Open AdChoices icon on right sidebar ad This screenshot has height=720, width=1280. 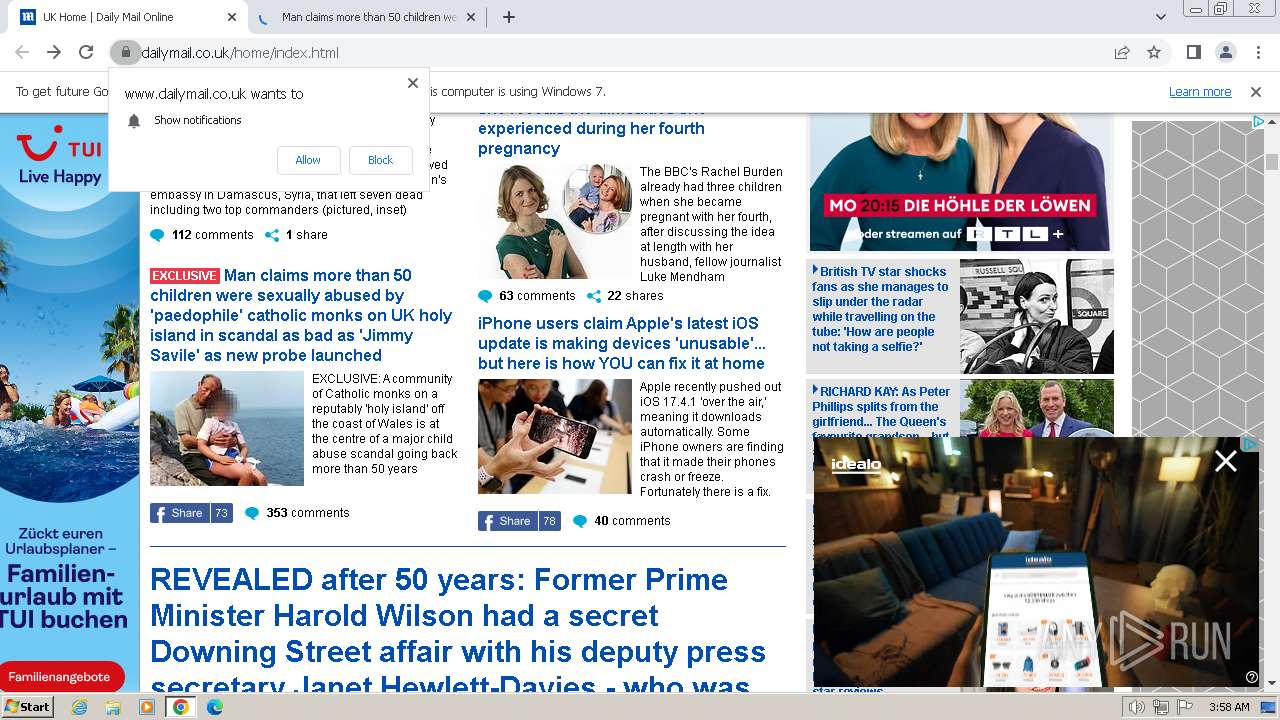(x=1258, y=122)
